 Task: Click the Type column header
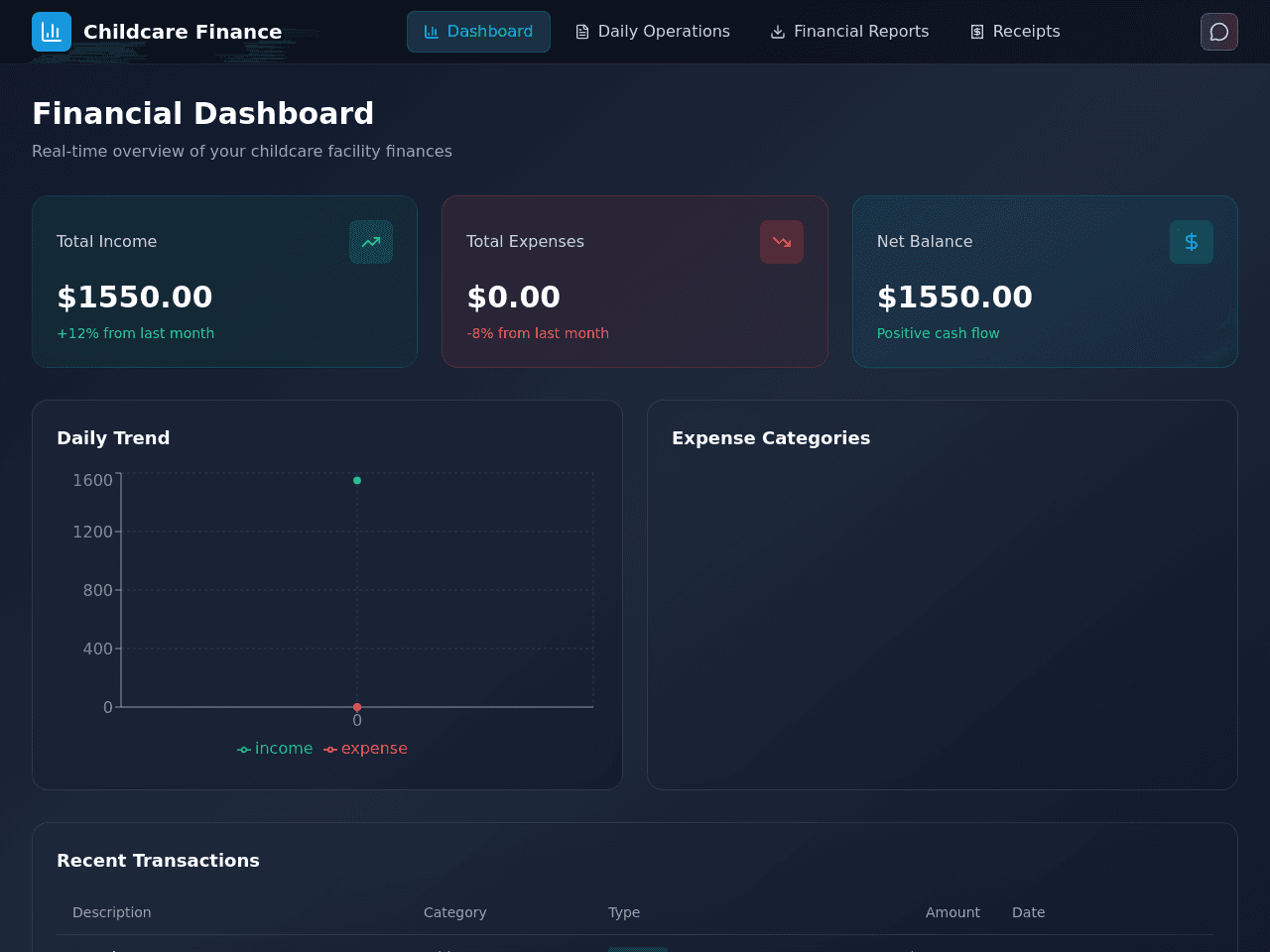tap(624, 912)
